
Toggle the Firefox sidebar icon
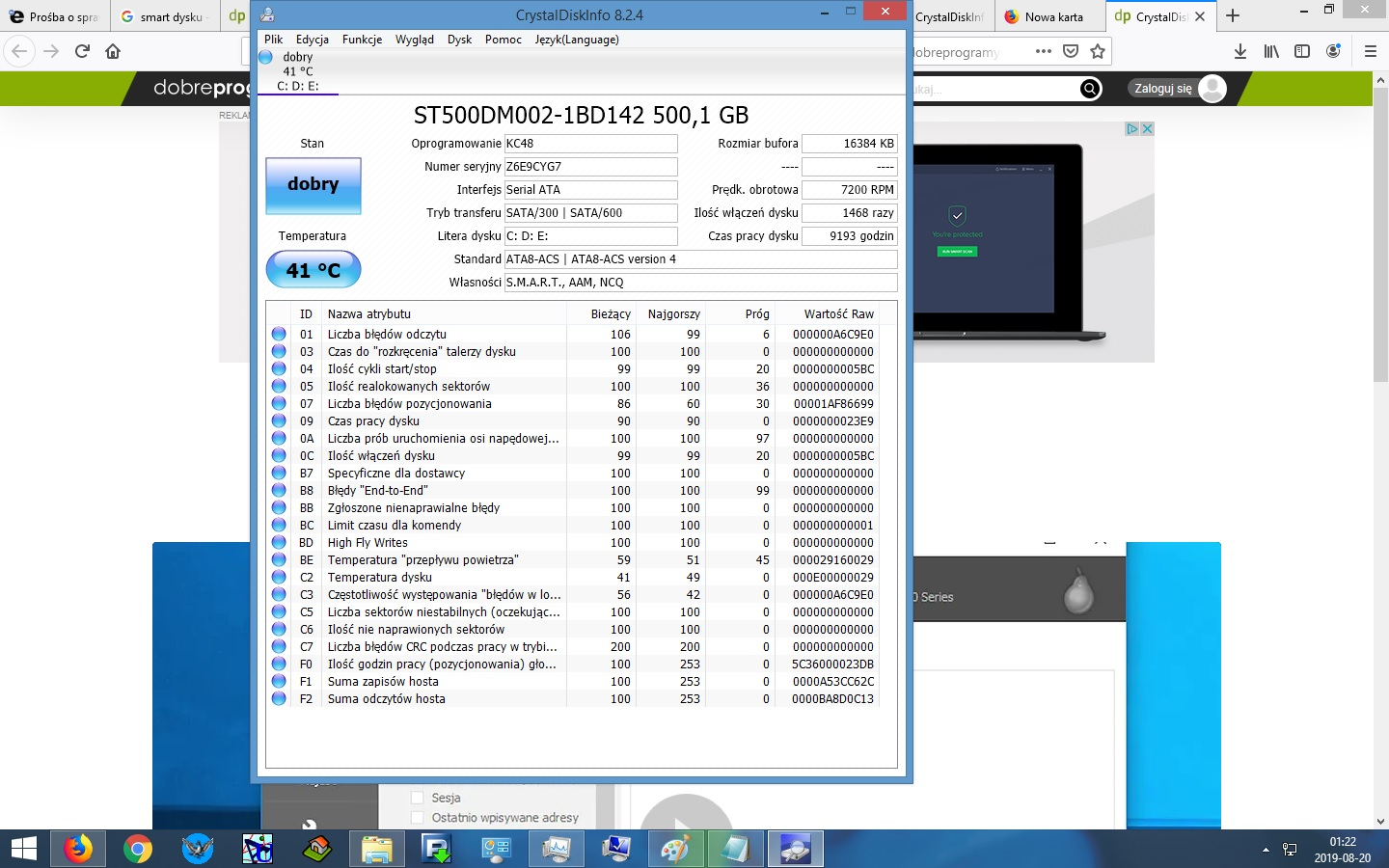1302,51
